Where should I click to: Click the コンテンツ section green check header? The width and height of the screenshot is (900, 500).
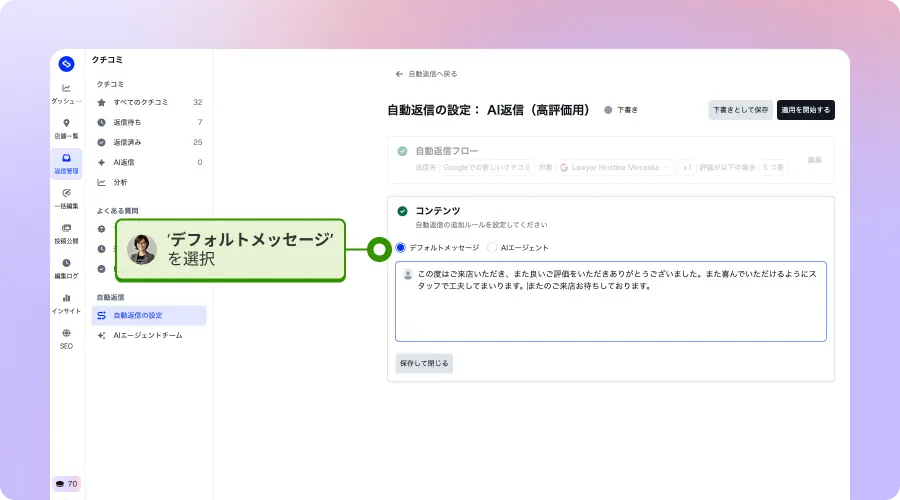pos(402,211)
